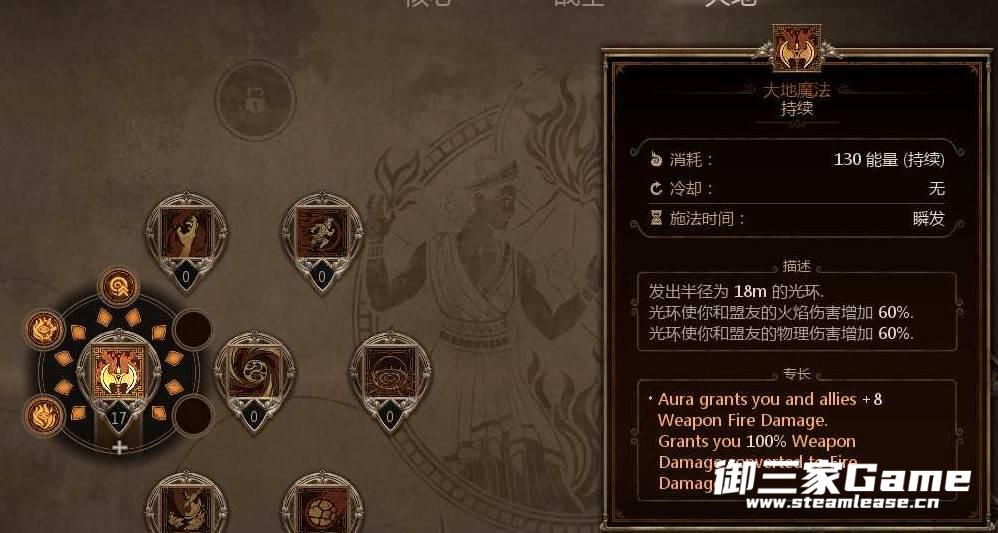The width and height of the screenshot is (998, 533).
Task: Select the clawed creature skill at bottom
Action: [186, 510]
